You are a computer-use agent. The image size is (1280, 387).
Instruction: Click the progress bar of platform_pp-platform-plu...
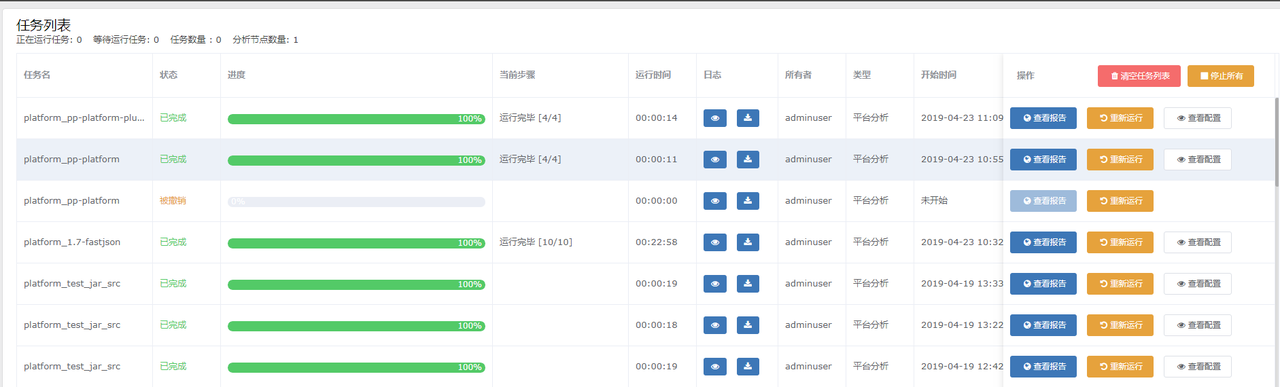[x=356, y=118]
